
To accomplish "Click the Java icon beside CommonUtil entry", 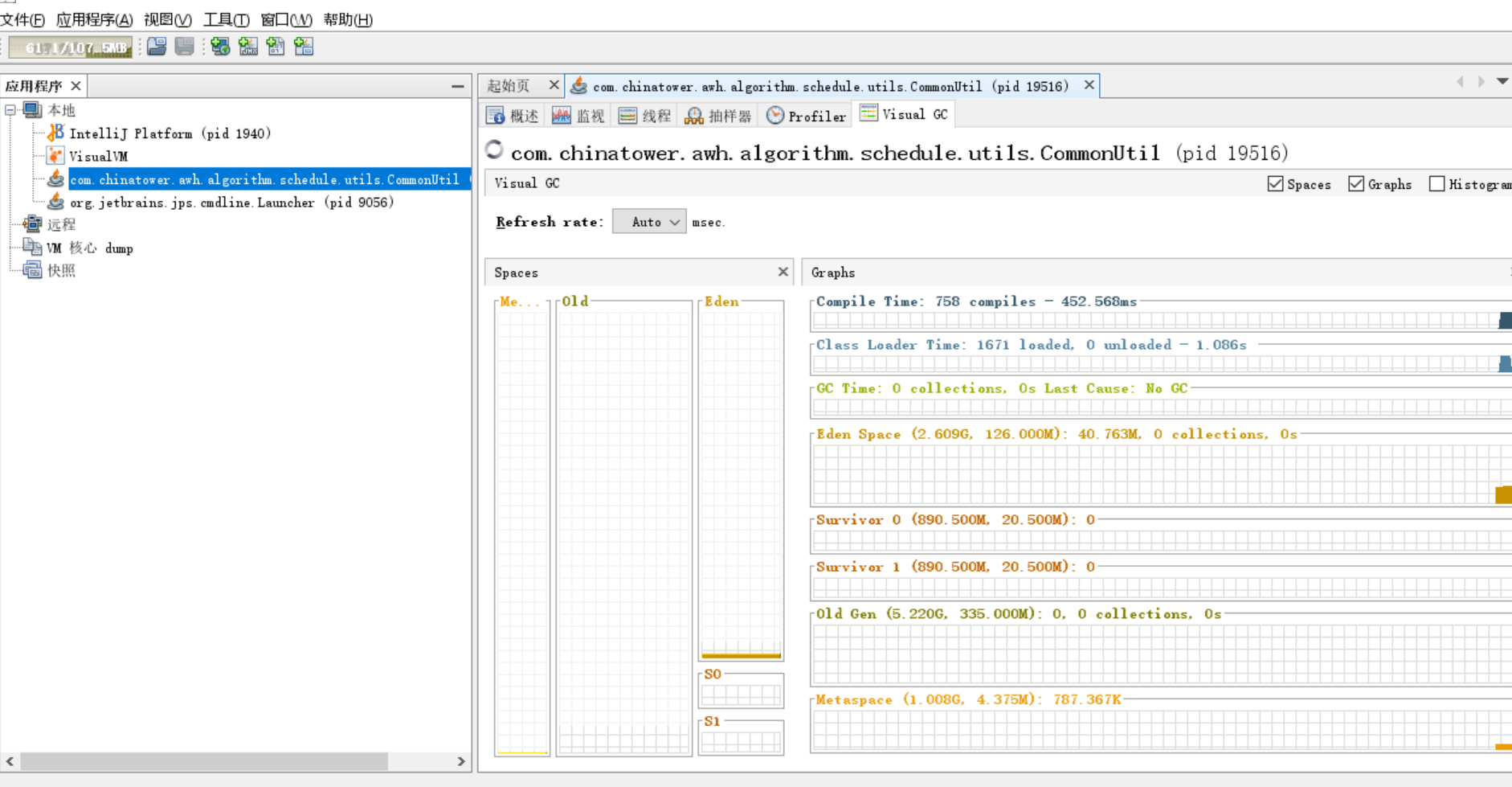I will (55, 178).
